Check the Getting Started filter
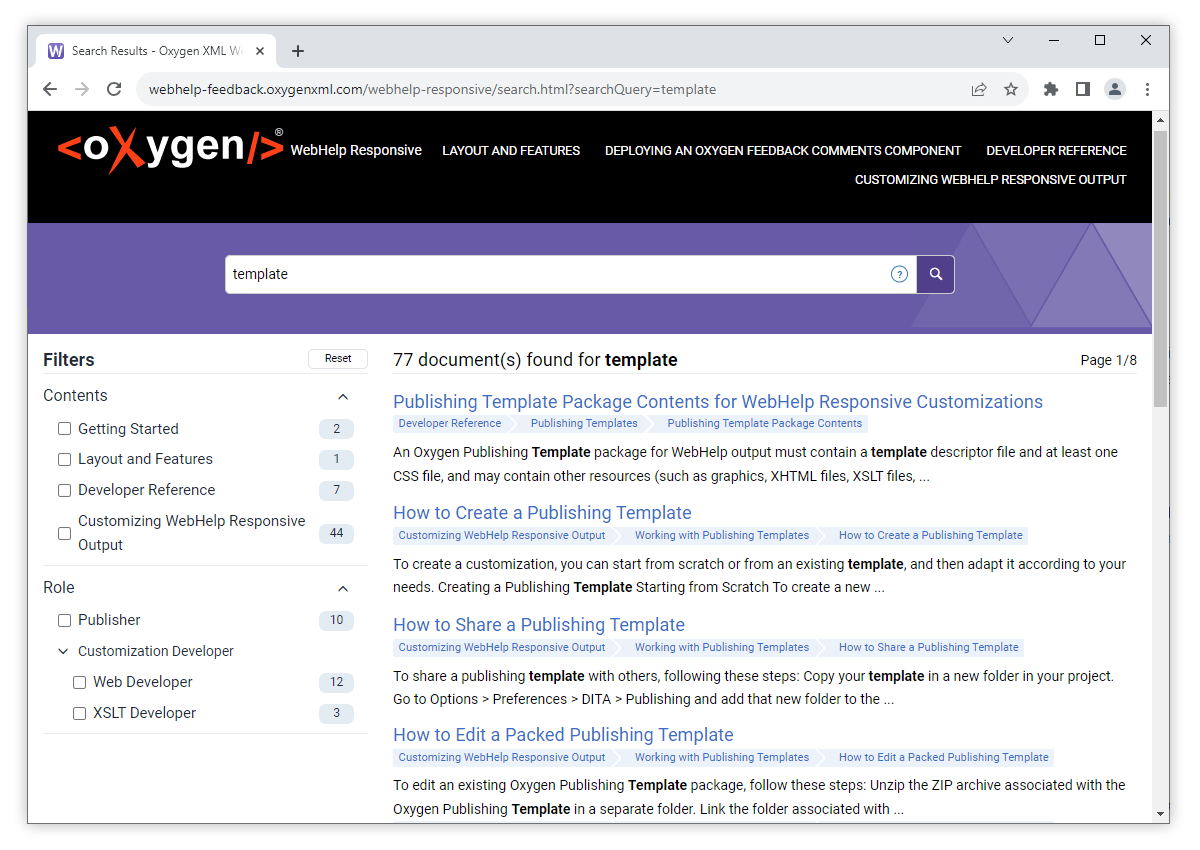 (x=64, y=429)
